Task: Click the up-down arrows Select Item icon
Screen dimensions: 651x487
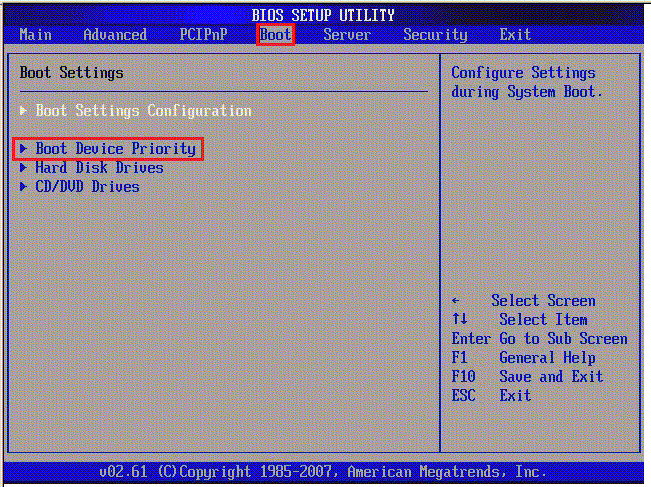Action: [x=459, y=320]
